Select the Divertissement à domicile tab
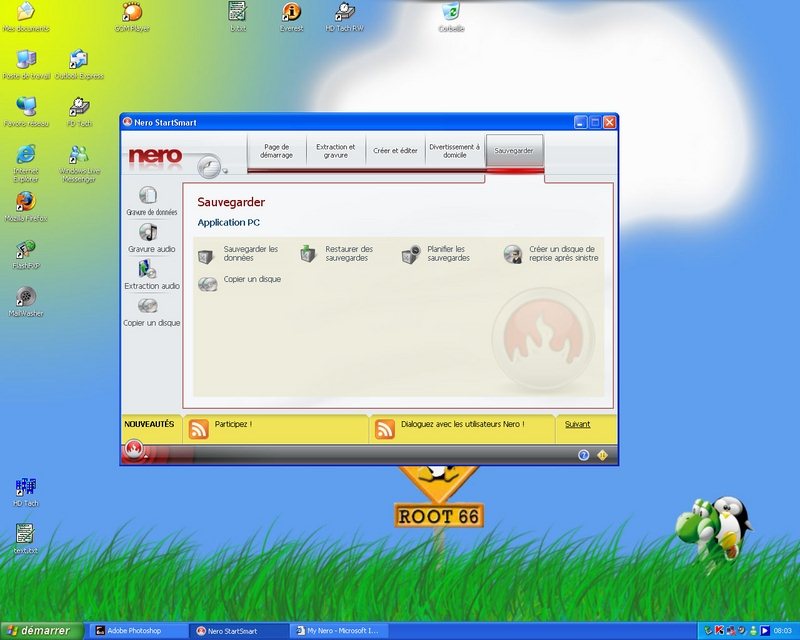The height and width of the screenshot is (640, 800). (455, 151)
